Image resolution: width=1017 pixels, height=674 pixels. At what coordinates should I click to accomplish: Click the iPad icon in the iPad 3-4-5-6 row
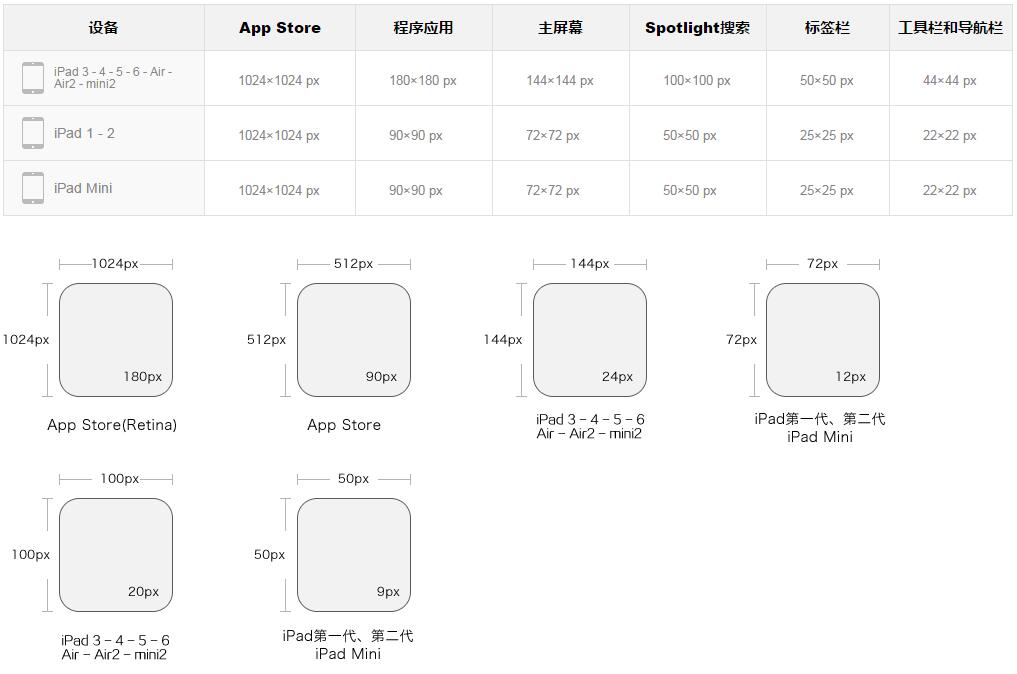[33, 78]
